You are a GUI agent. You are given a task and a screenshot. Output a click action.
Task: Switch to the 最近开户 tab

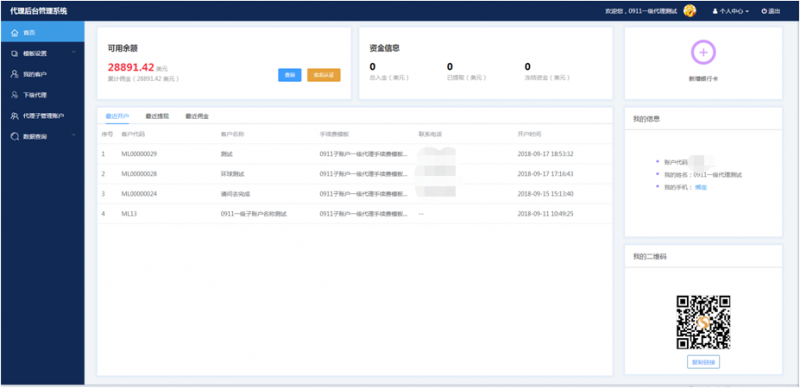tap(117, 116)
